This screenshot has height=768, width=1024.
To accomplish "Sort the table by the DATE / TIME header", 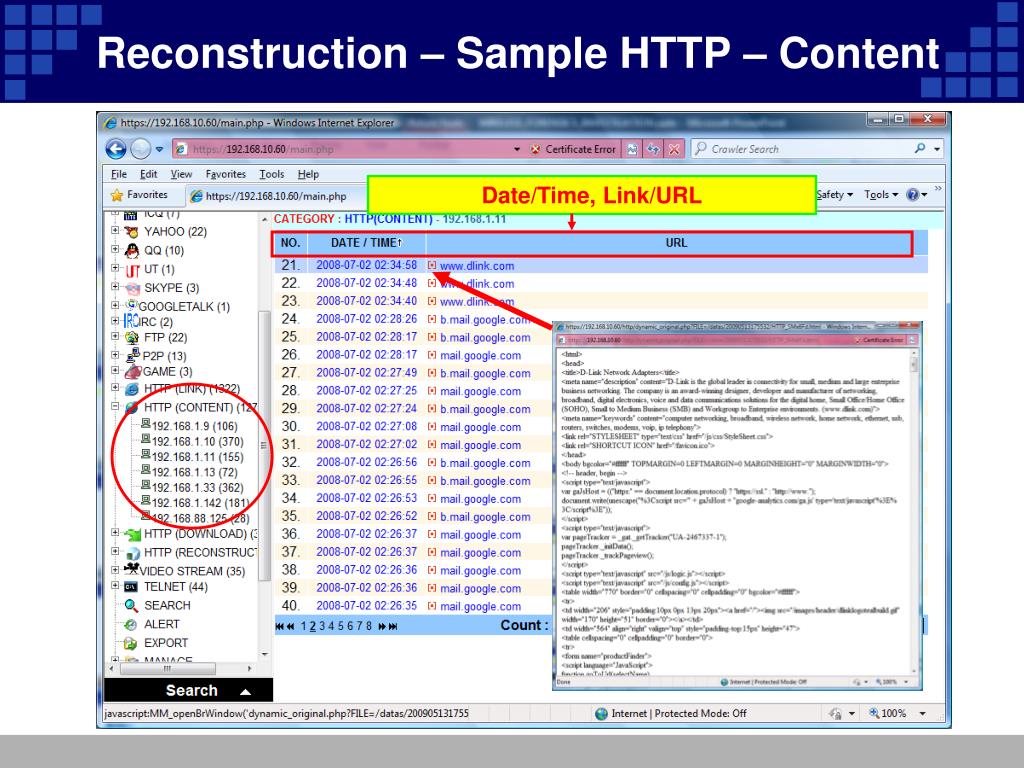I will [x=366, y=243].
